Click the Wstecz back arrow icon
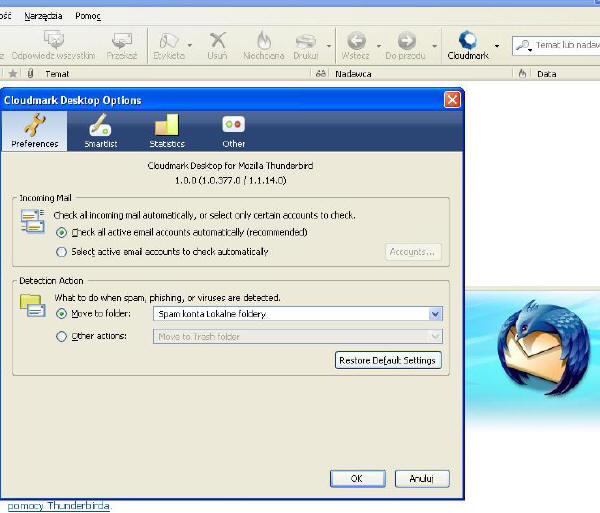The width and height of the screenshot is (600, 513). pos(355,45)
